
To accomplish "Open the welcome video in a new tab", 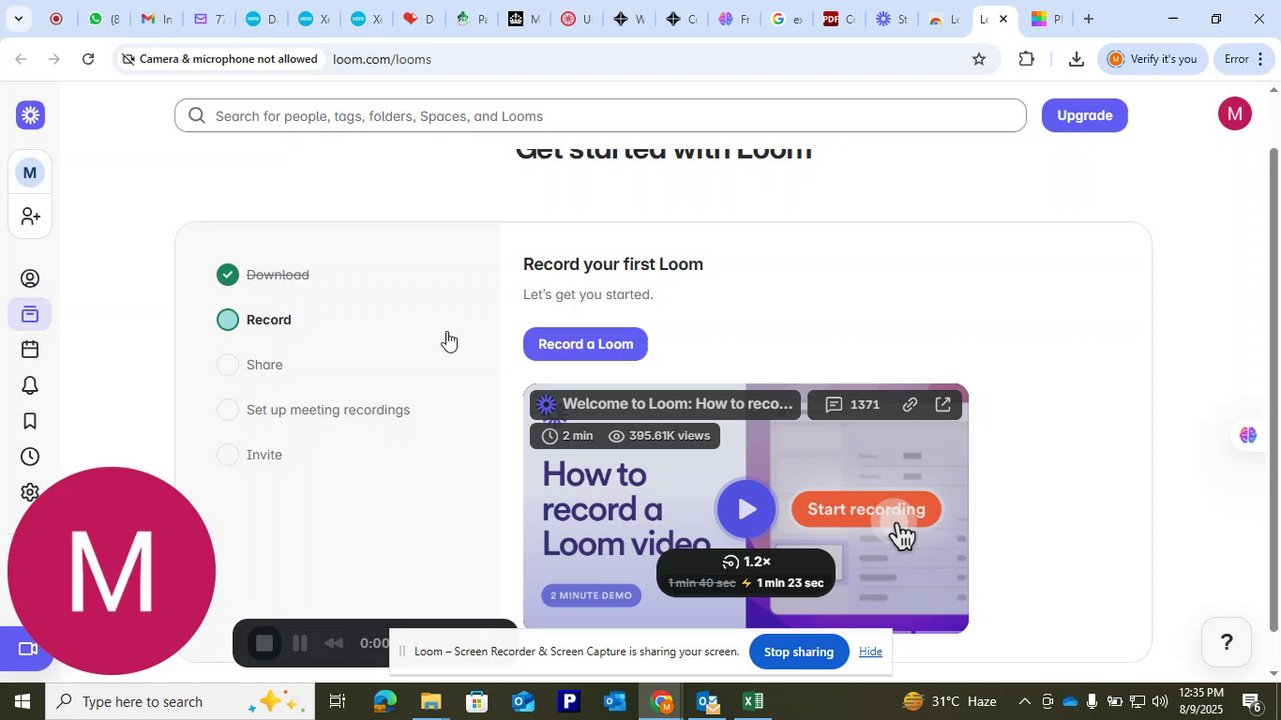I will (x=943, y=405).
